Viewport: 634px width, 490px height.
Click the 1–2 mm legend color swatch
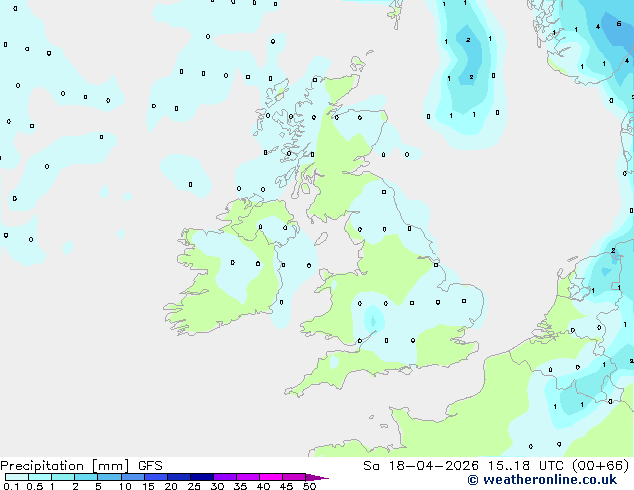pyautogui.click(x=63, y=477)
